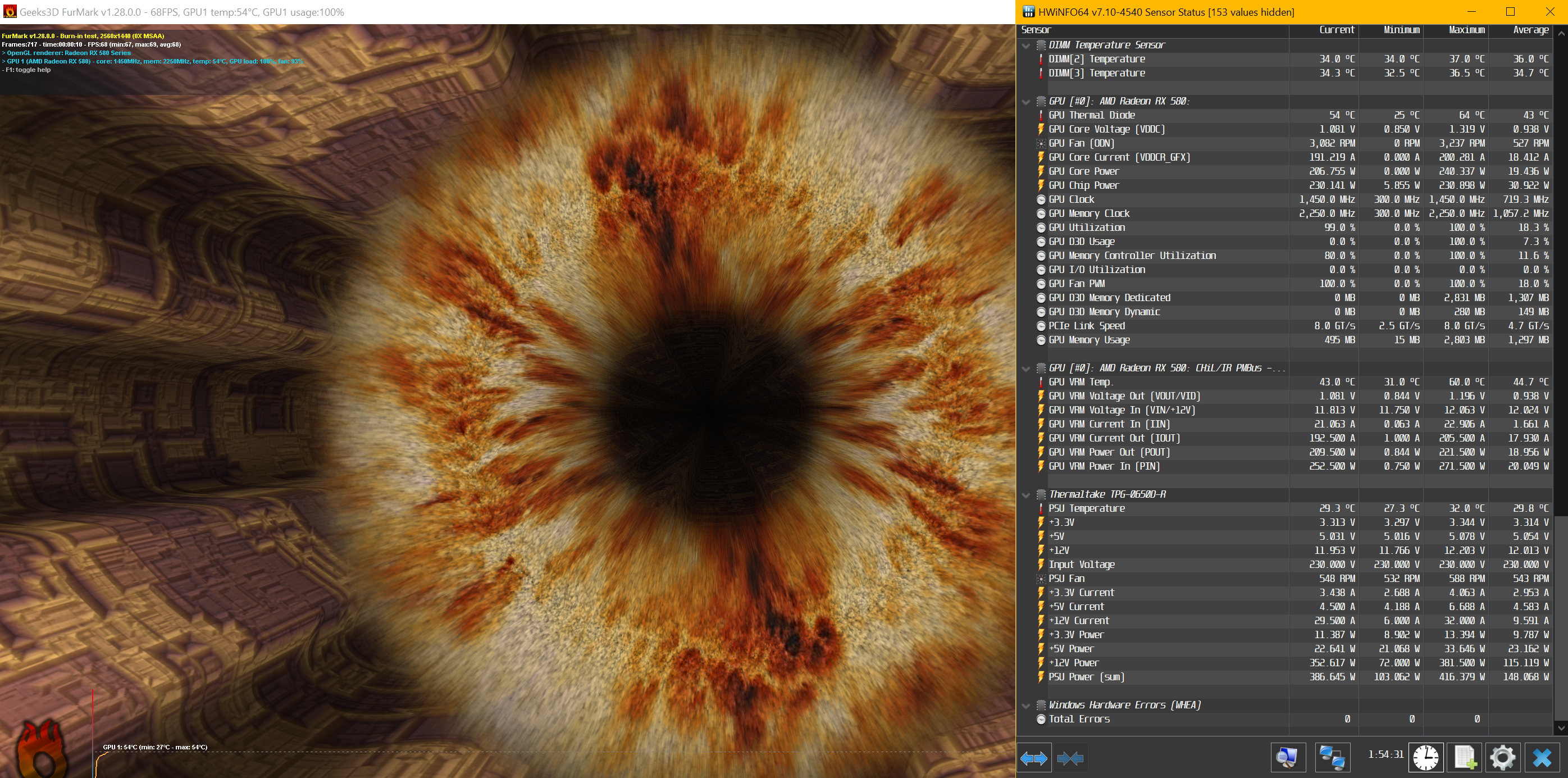The image size is (1568, 778).
Task: Start logging with document plus icon
Action: [1465, 758]
